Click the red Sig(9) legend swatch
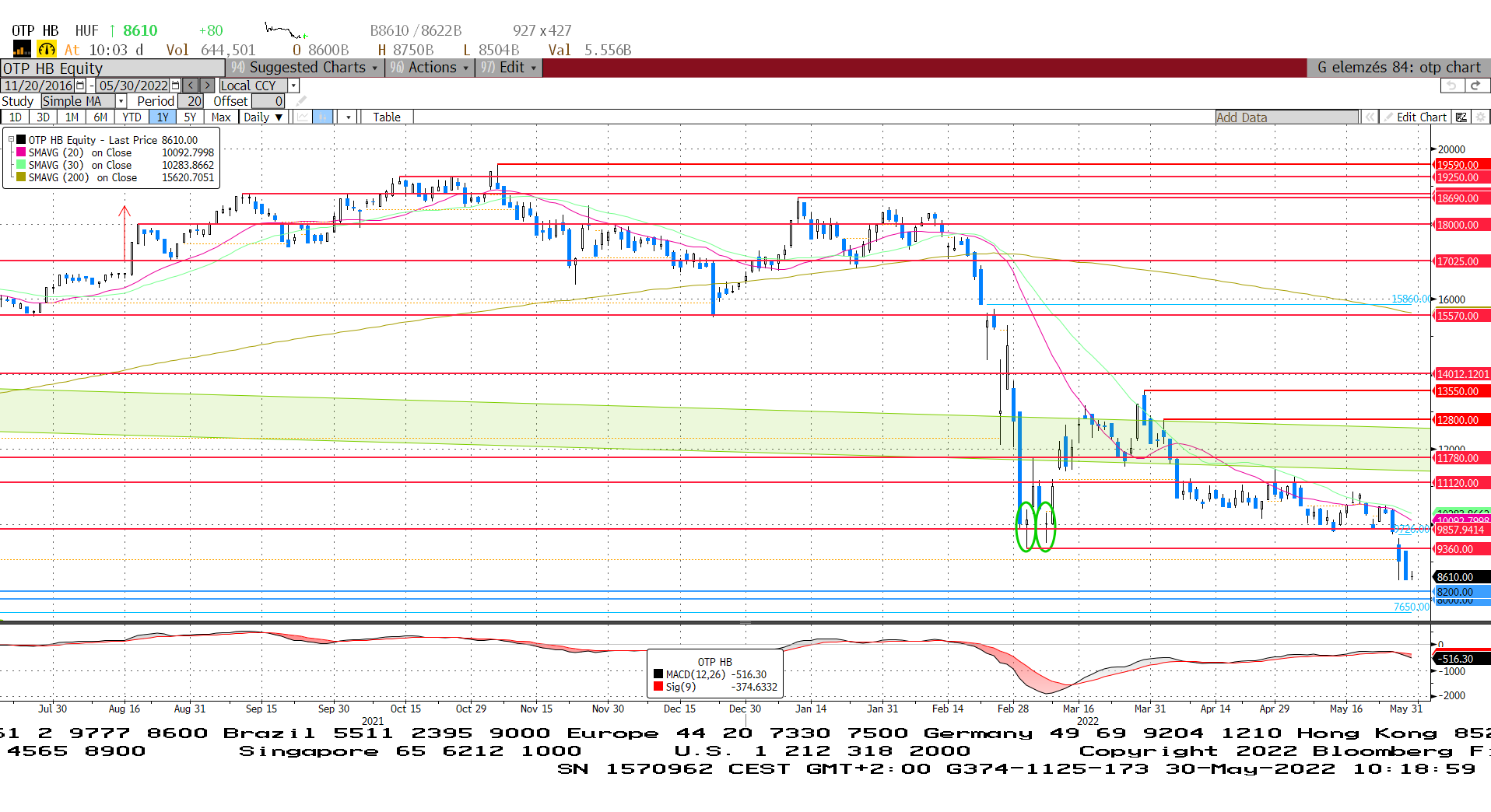The image size is (1491, 812). pyautogui.click(x=658, y=687)
